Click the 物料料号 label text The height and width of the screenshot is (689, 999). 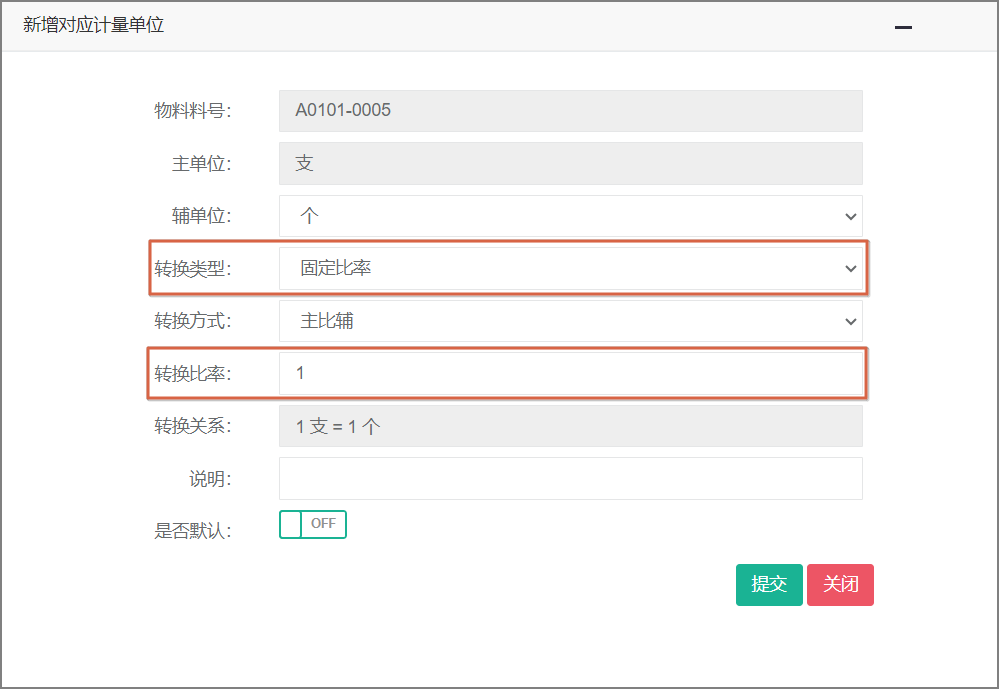(x=192, y=111)
